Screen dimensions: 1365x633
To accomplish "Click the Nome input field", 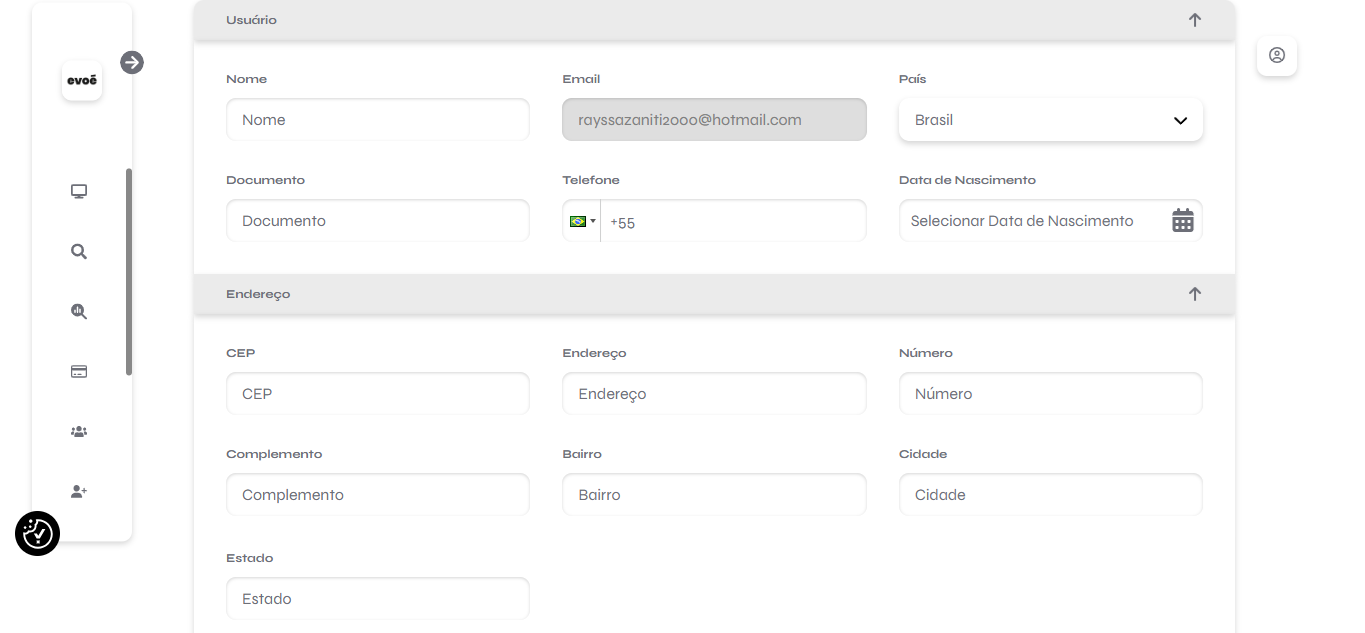I will (x=378, y=120).
